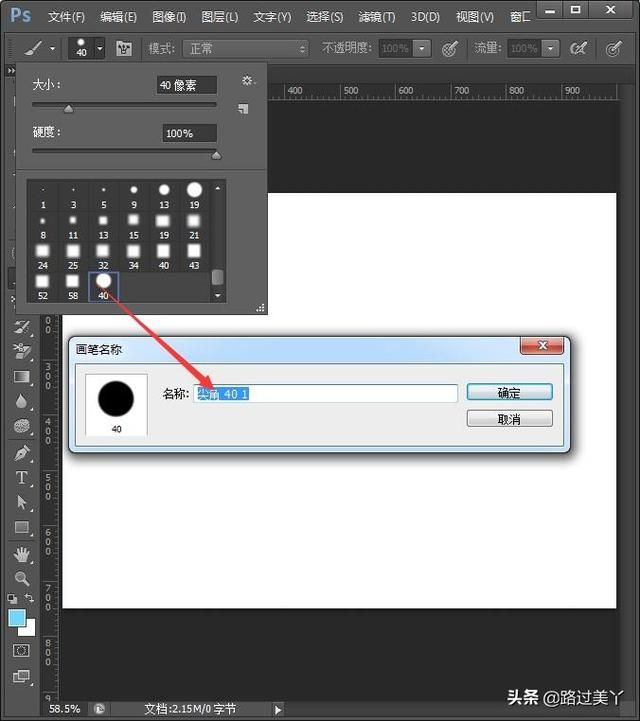This screenshot has height=721, width=640.
Task: Expand the 流量 slider arrow
Action: 550,48
